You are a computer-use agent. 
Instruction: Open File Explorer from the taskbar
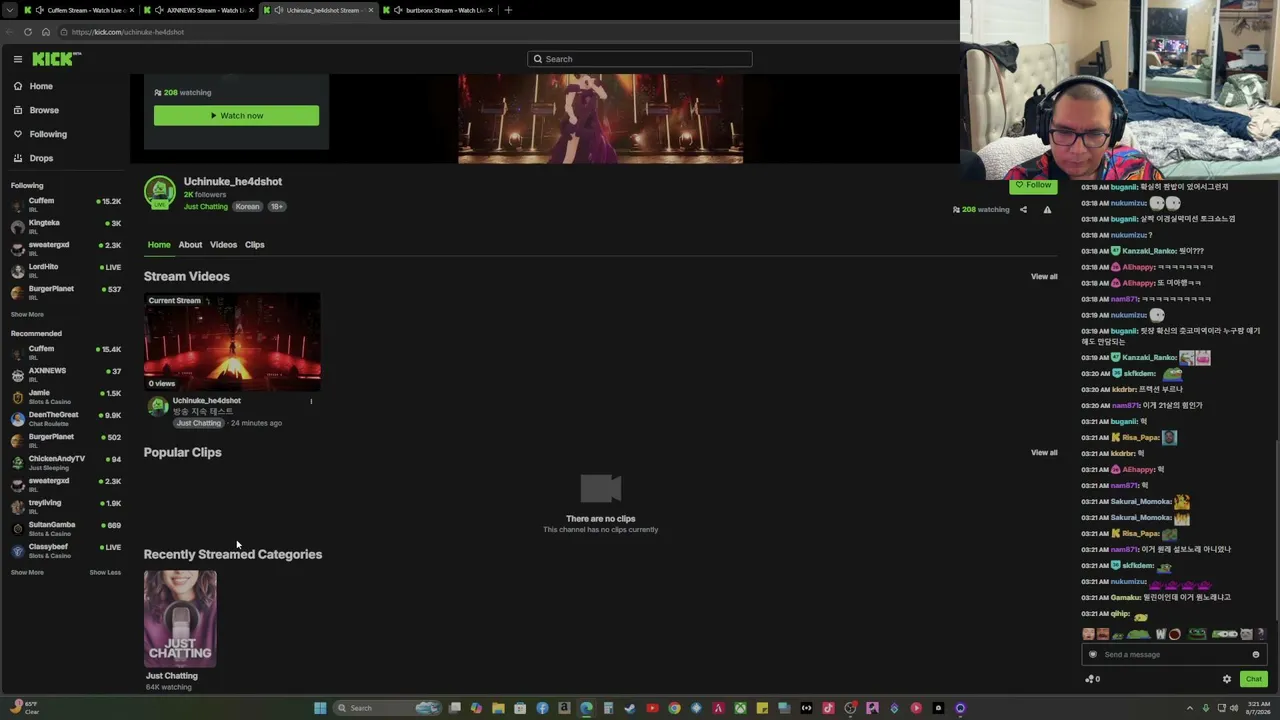(x=498, y=708)
